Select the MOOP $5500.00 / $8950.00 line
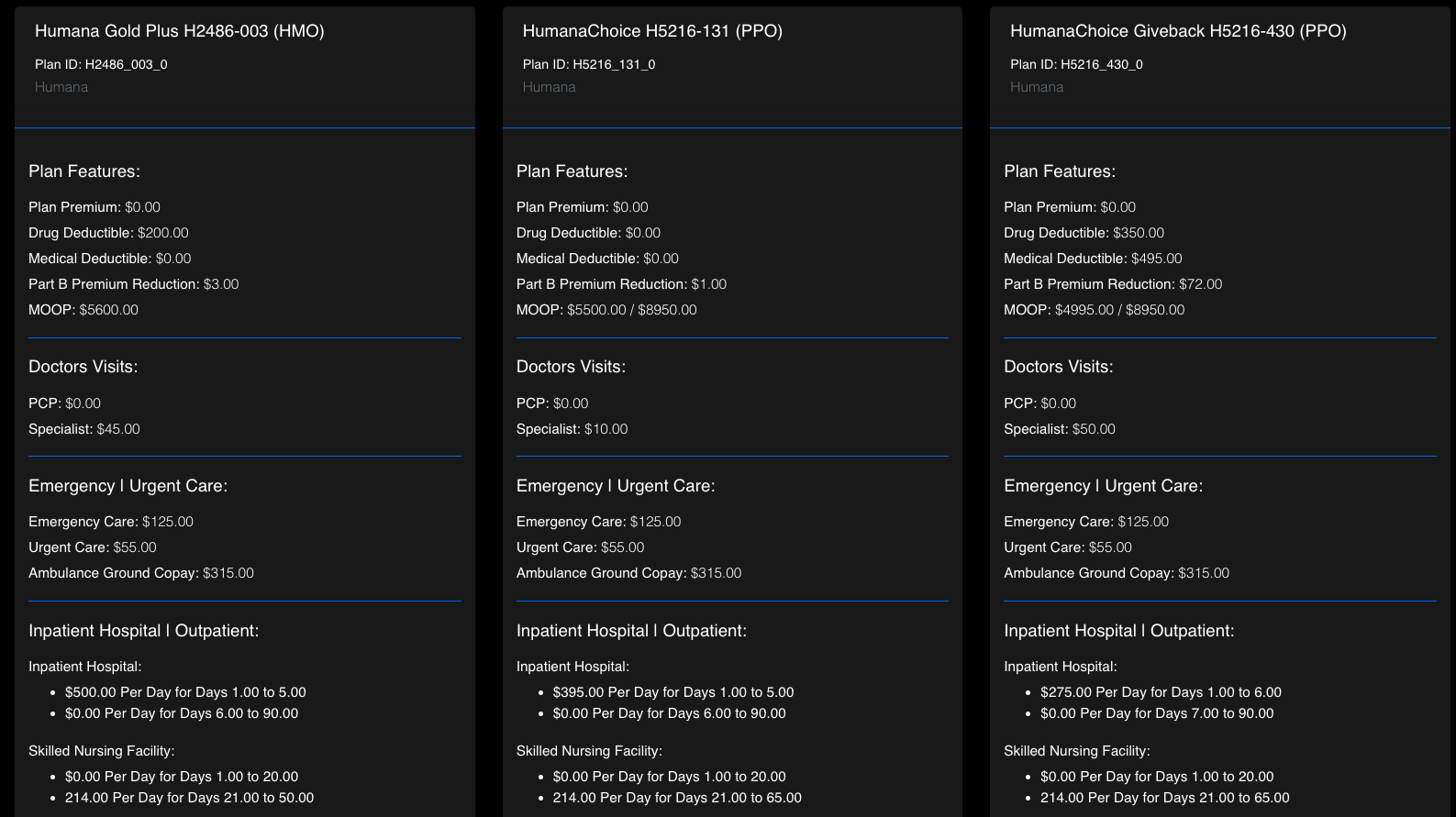The width and height of the screenshot is (1456, 817). (x=606, y=310)
